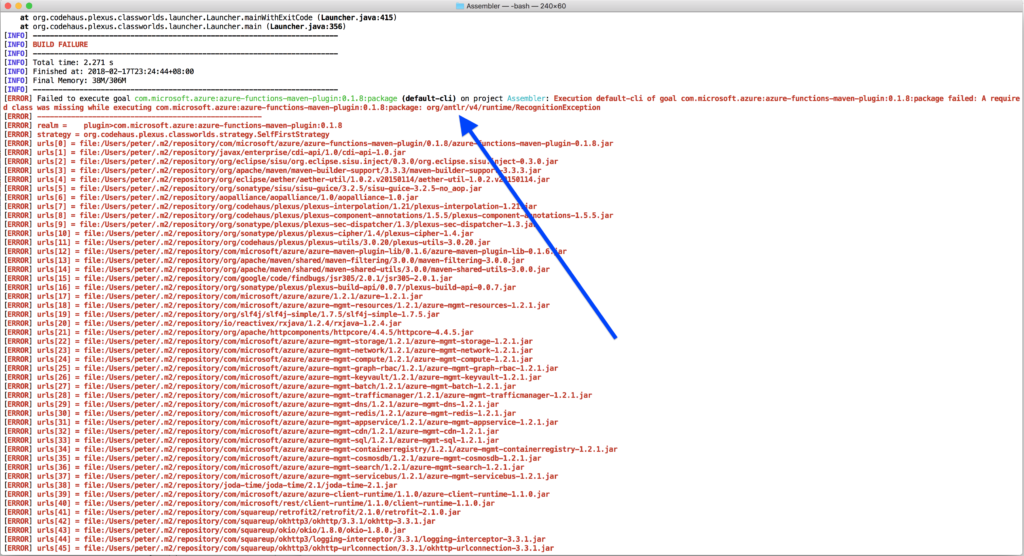Viewport: 1024px width, 556px height.
Task: Click the urls[41] retrofit-2.1.0.jar line
Action: tap(232, 512)
